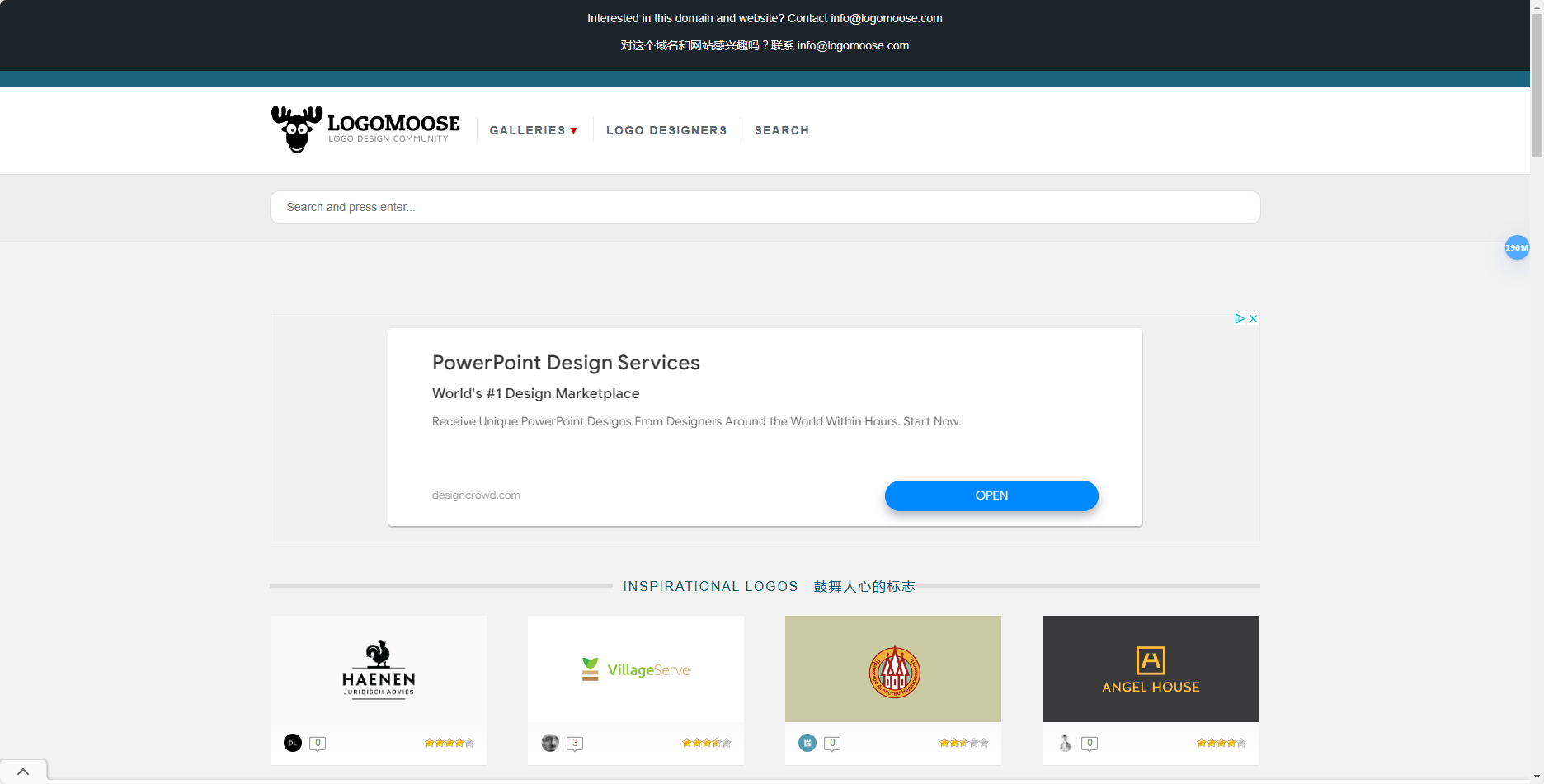The image size is (1544, 784).
Task: Click the designcrowd.com ad link
Action: (x=476, y=495)
